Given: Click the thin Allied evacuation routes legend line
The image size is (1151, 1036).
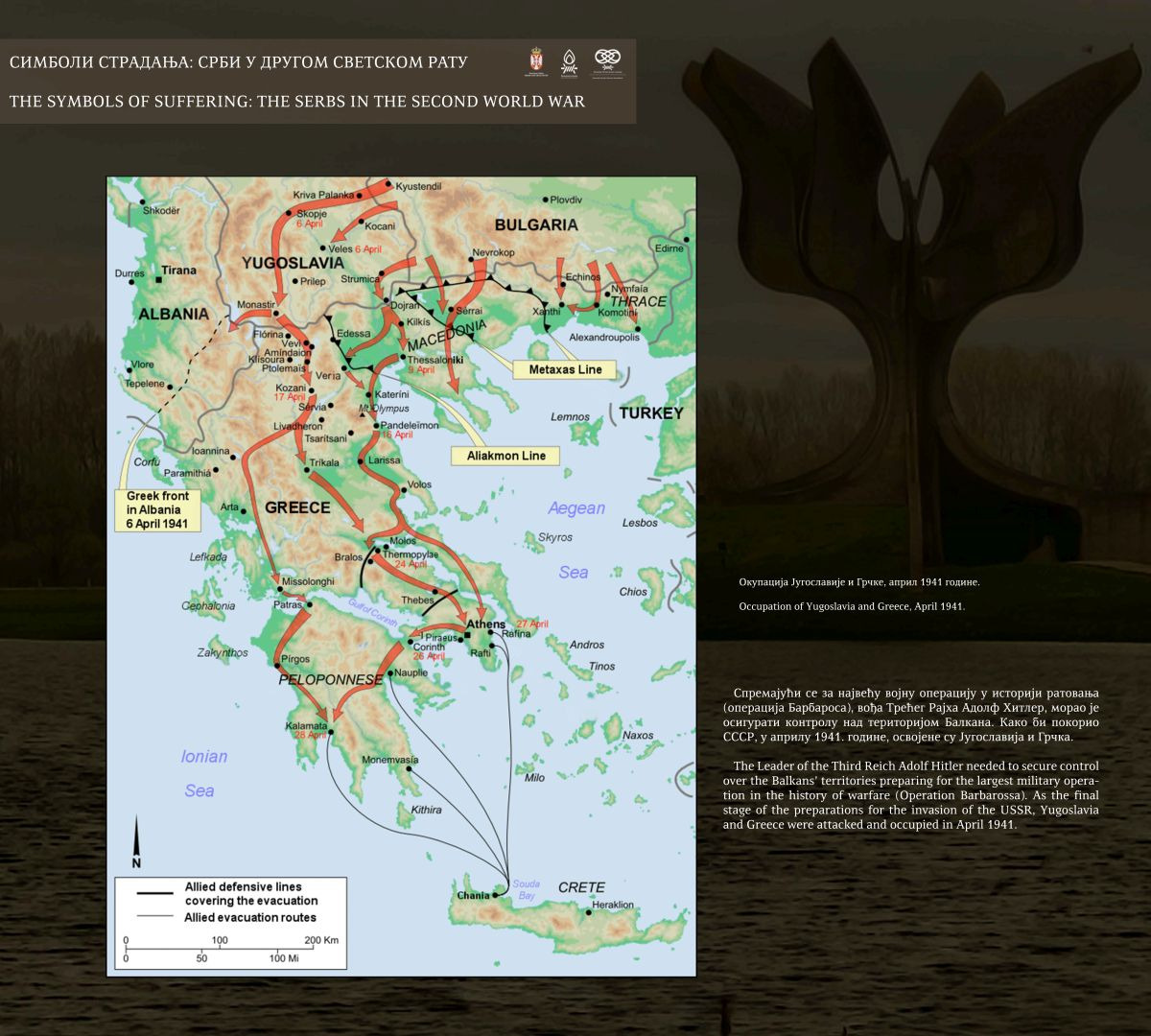Looking at the screenshot, I should pos(156,917).
